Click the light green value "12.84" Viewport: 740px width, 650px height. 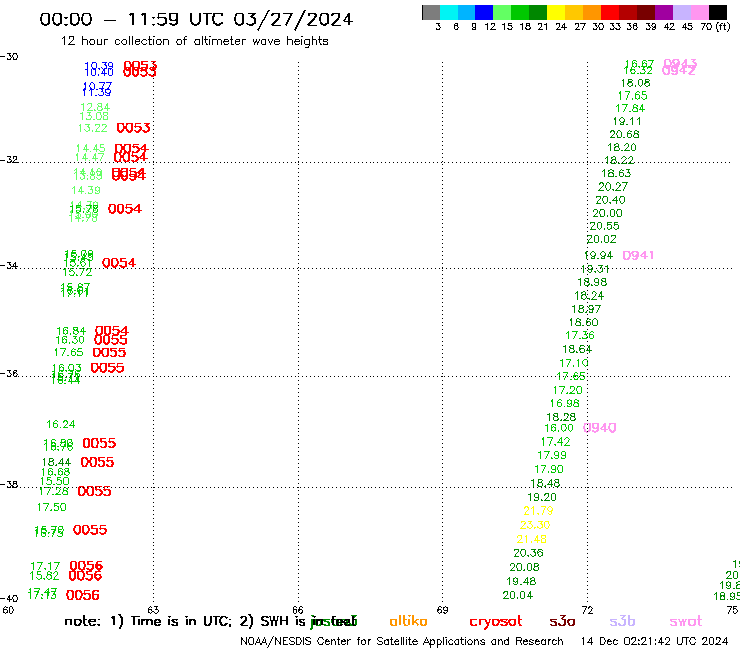point(95,107)
